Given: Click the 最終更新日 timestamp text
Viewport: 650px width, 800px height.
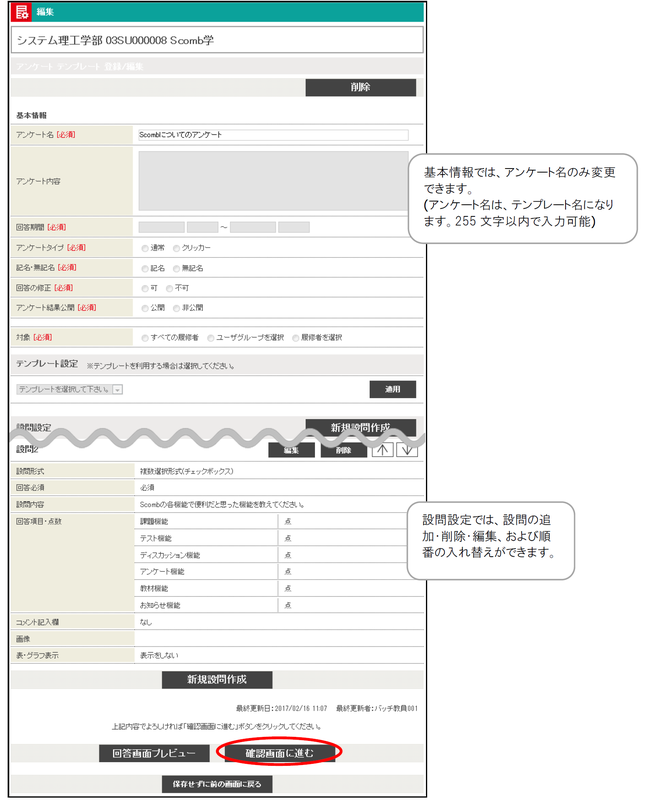Looking at the screenshot, I should [x=282, y=708].
